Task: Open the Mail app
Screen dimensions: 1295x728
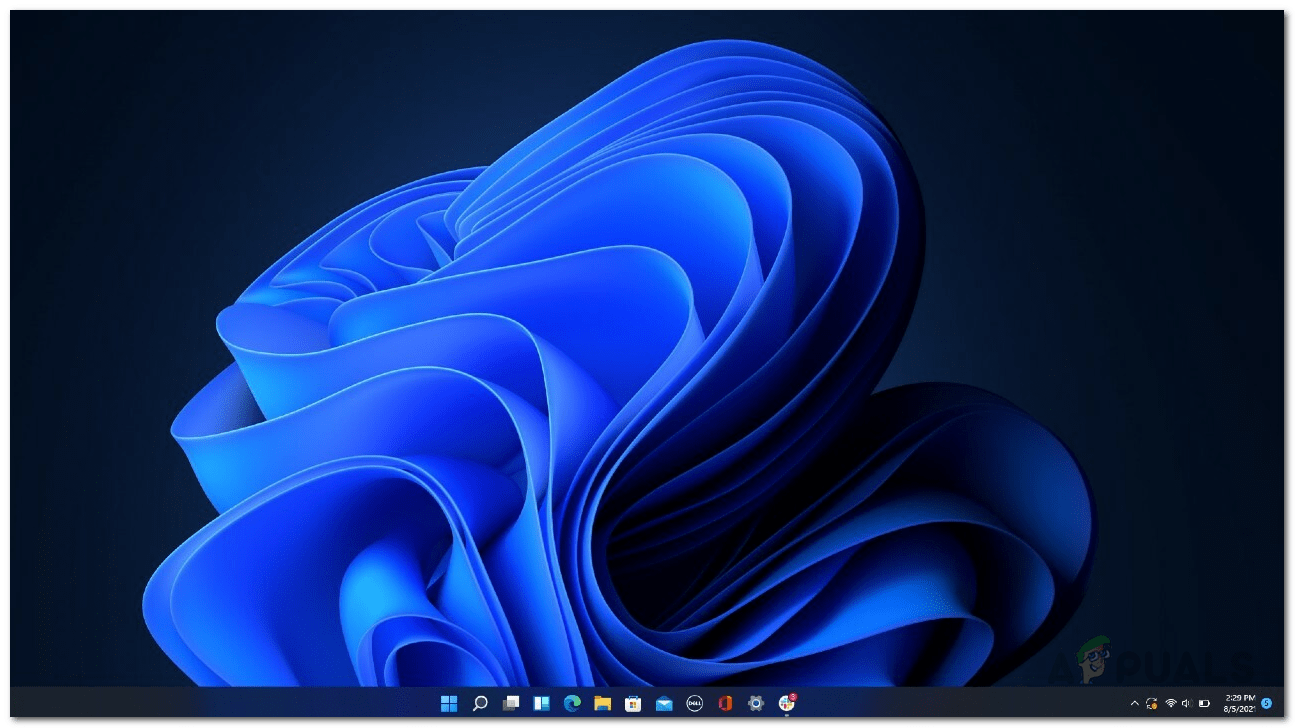Action: click(x=664, y=703)
